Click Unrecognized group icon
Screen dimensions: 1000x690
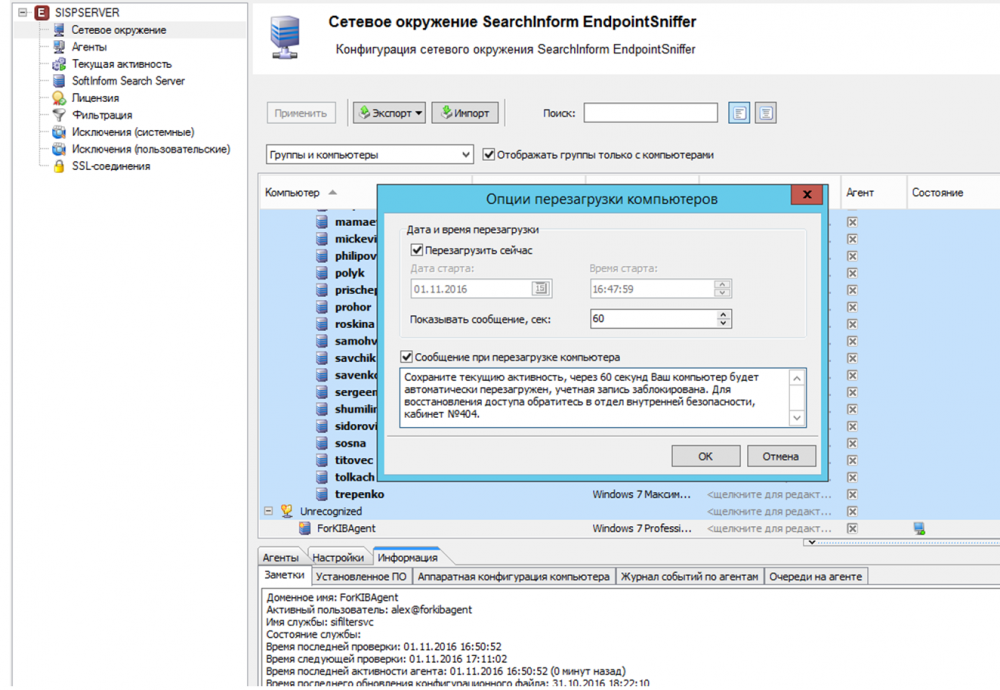(287, 511)
